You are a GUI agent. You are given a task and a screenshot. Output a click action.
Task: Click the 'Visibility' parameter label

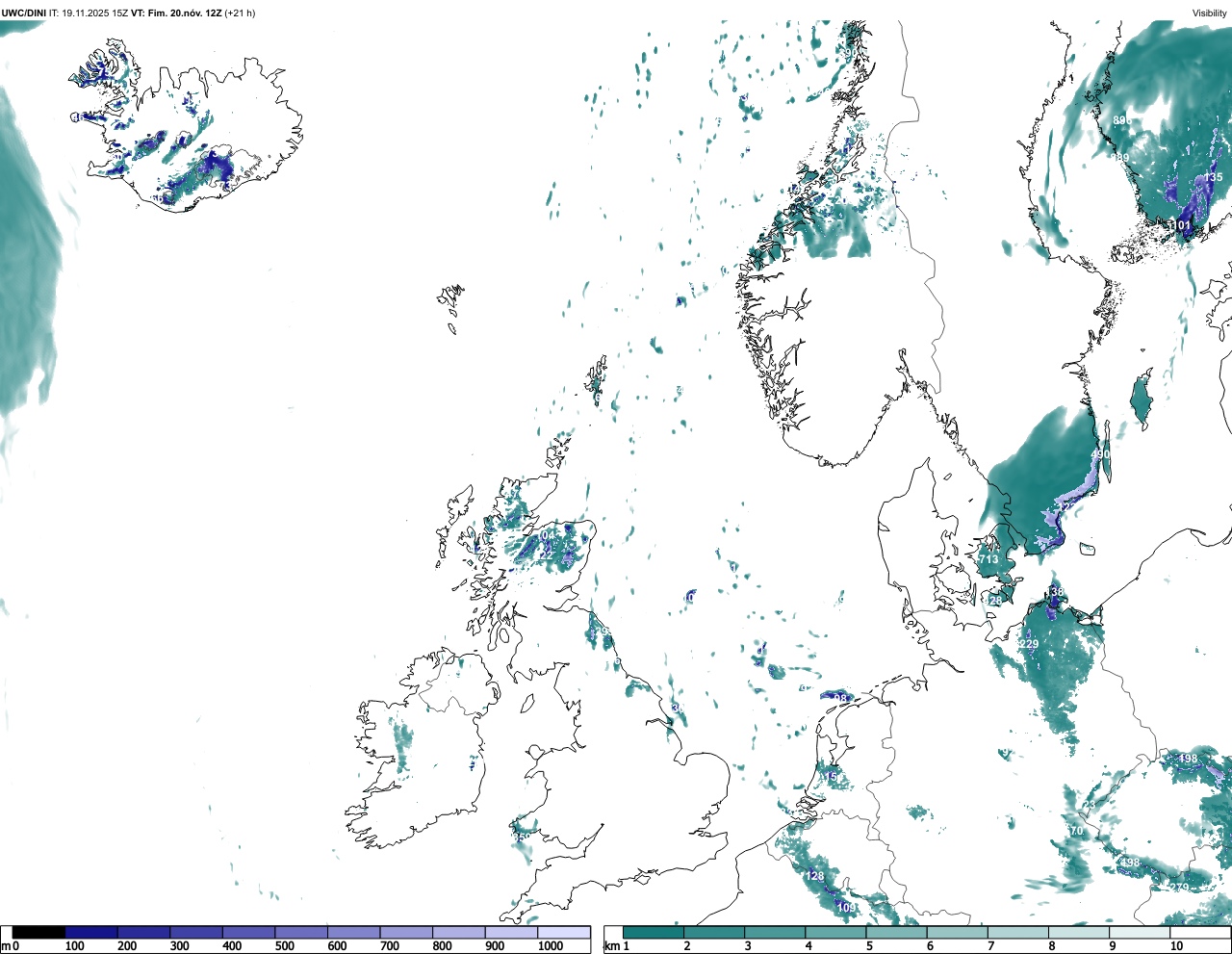click(1210, 13)
